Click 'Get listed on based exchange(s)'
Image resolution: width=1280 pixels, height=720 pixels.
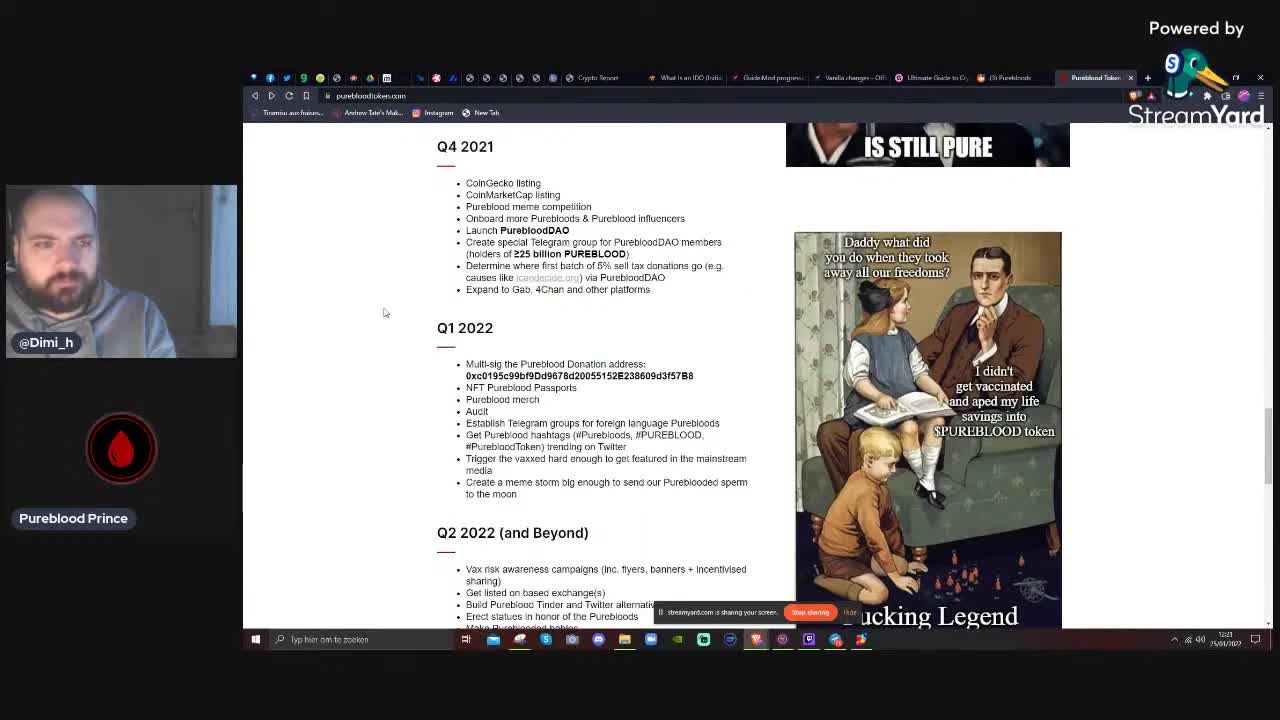[x=535, y=593]
